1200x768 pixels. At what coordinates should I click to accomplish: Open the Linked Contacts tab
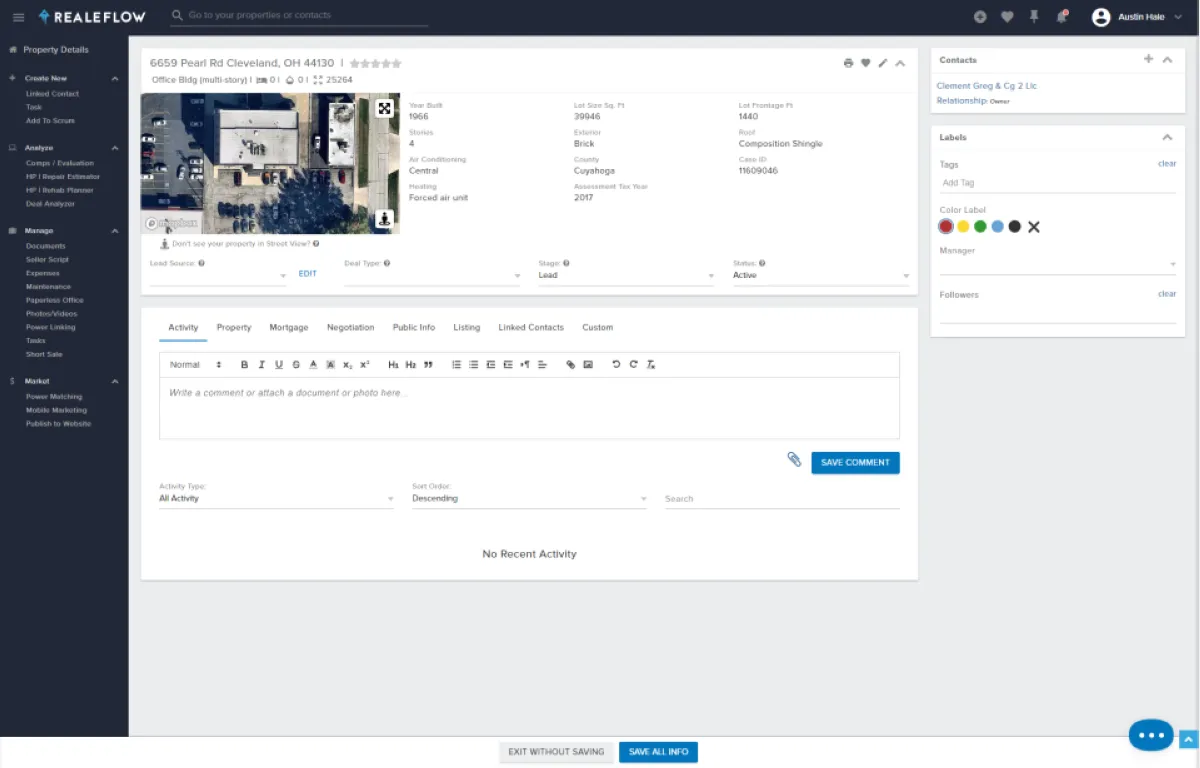(x=531, y=327)
